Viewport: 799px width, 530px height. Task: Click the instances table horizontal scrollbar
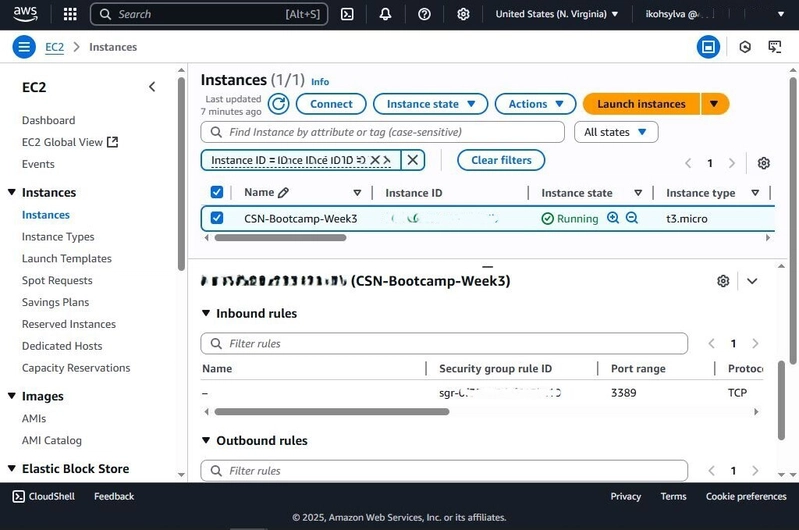[x=280, y=237]
